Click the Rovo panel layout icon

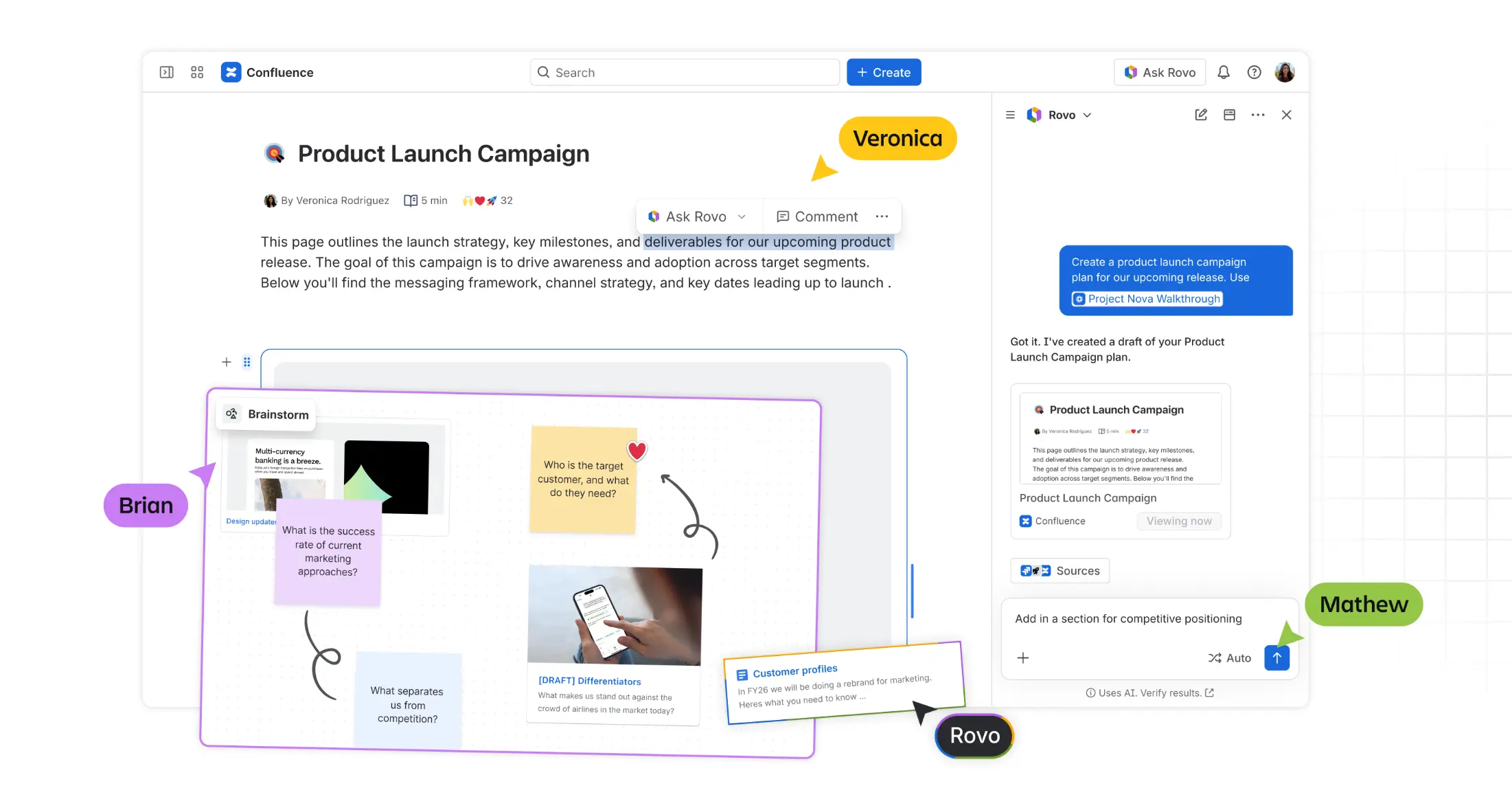click(x=1229, y=115)
